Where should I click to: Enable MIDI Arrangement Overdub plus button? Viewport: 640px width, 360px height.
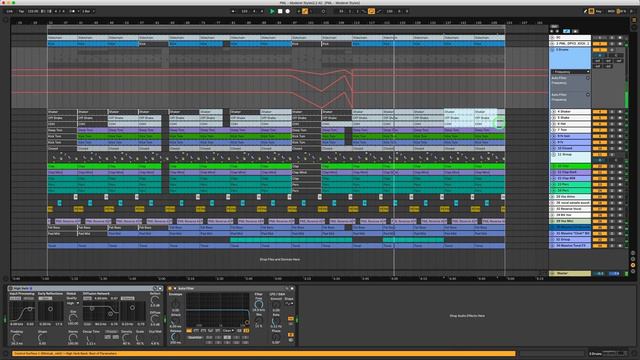[x=299, y=11]
